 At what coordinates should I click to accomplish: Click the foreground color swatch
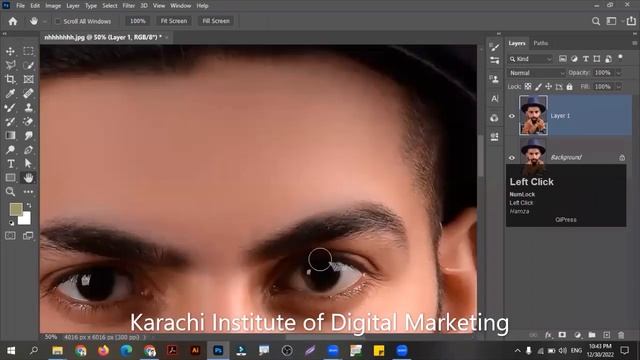[x=16, y=209]
